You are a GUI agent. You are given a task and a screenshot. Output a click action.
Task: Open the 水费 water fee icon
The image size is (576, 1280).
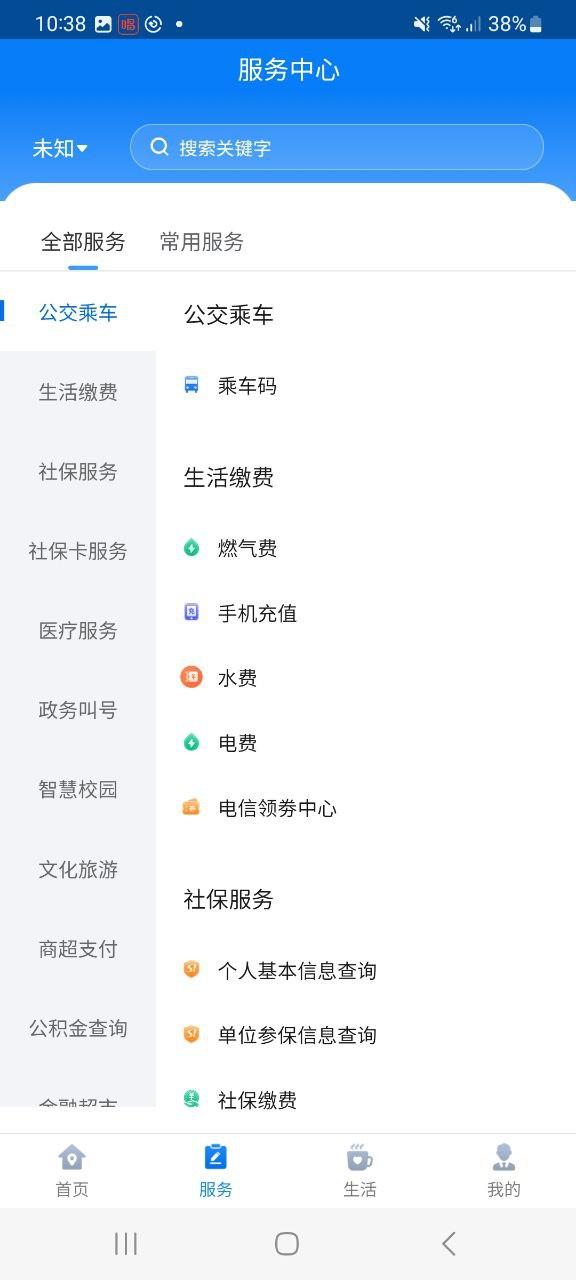[193, 677]
